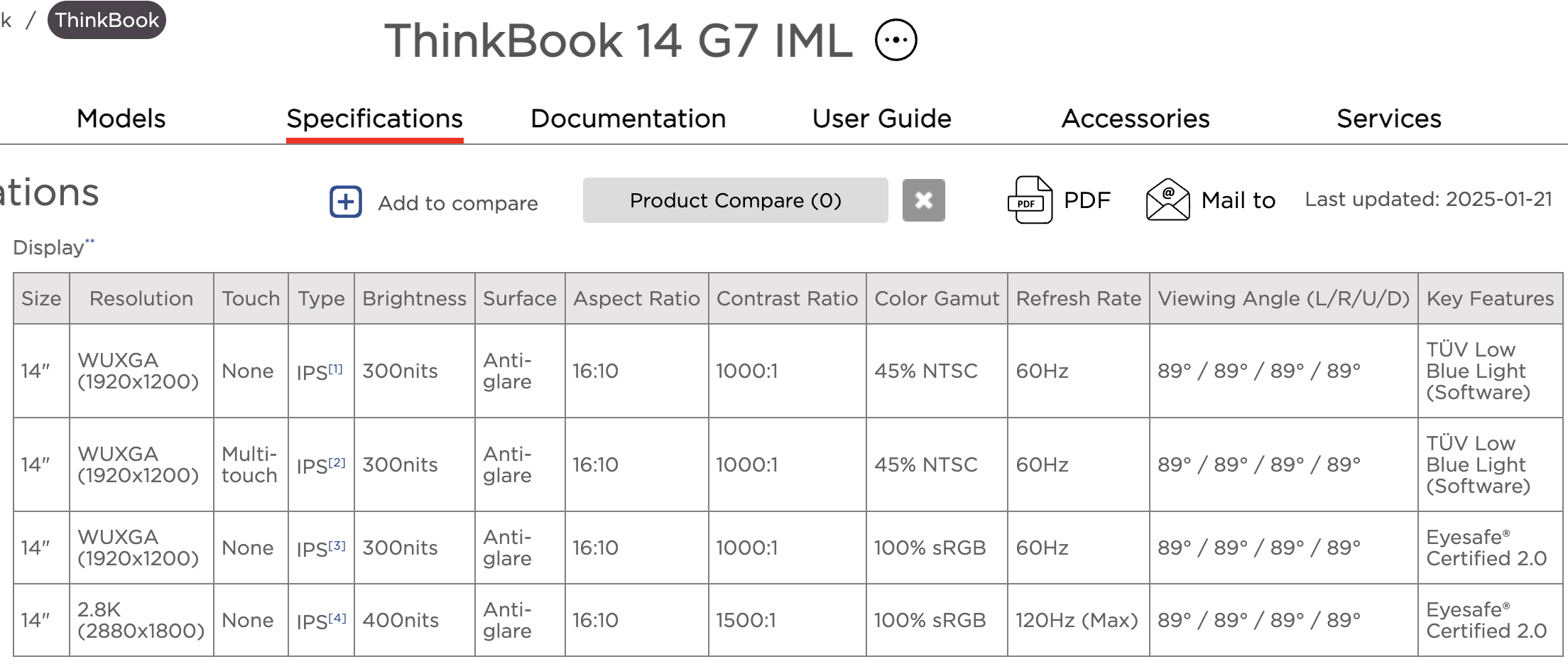Click the Display double-asterisk footnote marker
Screen dimensions: 1568x669
click(89, 241)
